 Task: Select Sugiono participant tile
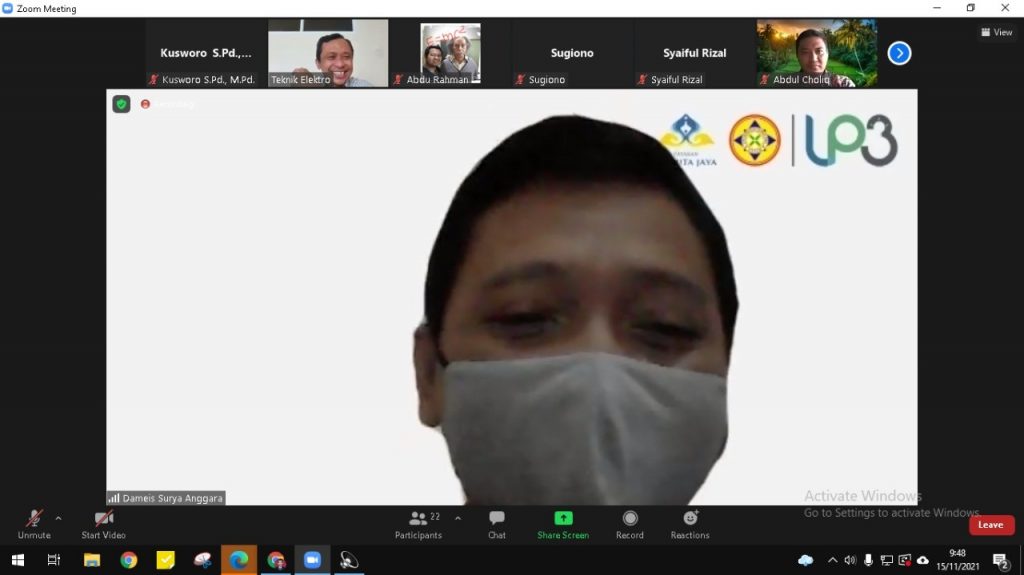point(572,53)
